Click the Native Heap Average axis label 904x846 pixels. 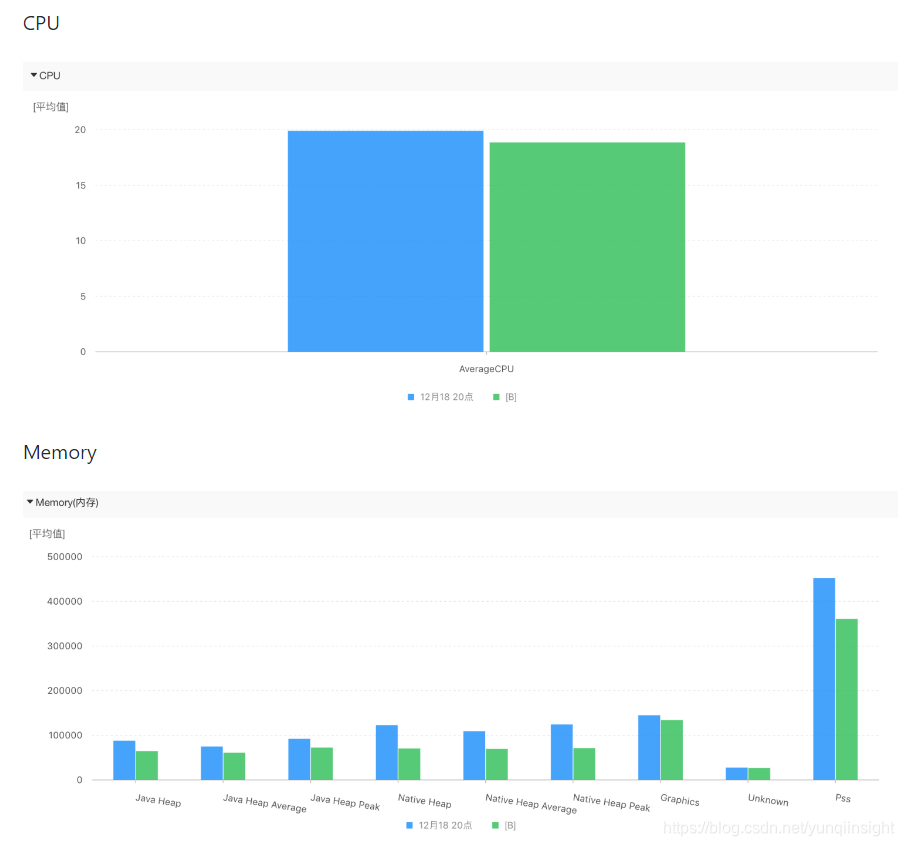(x=530, y=803)
